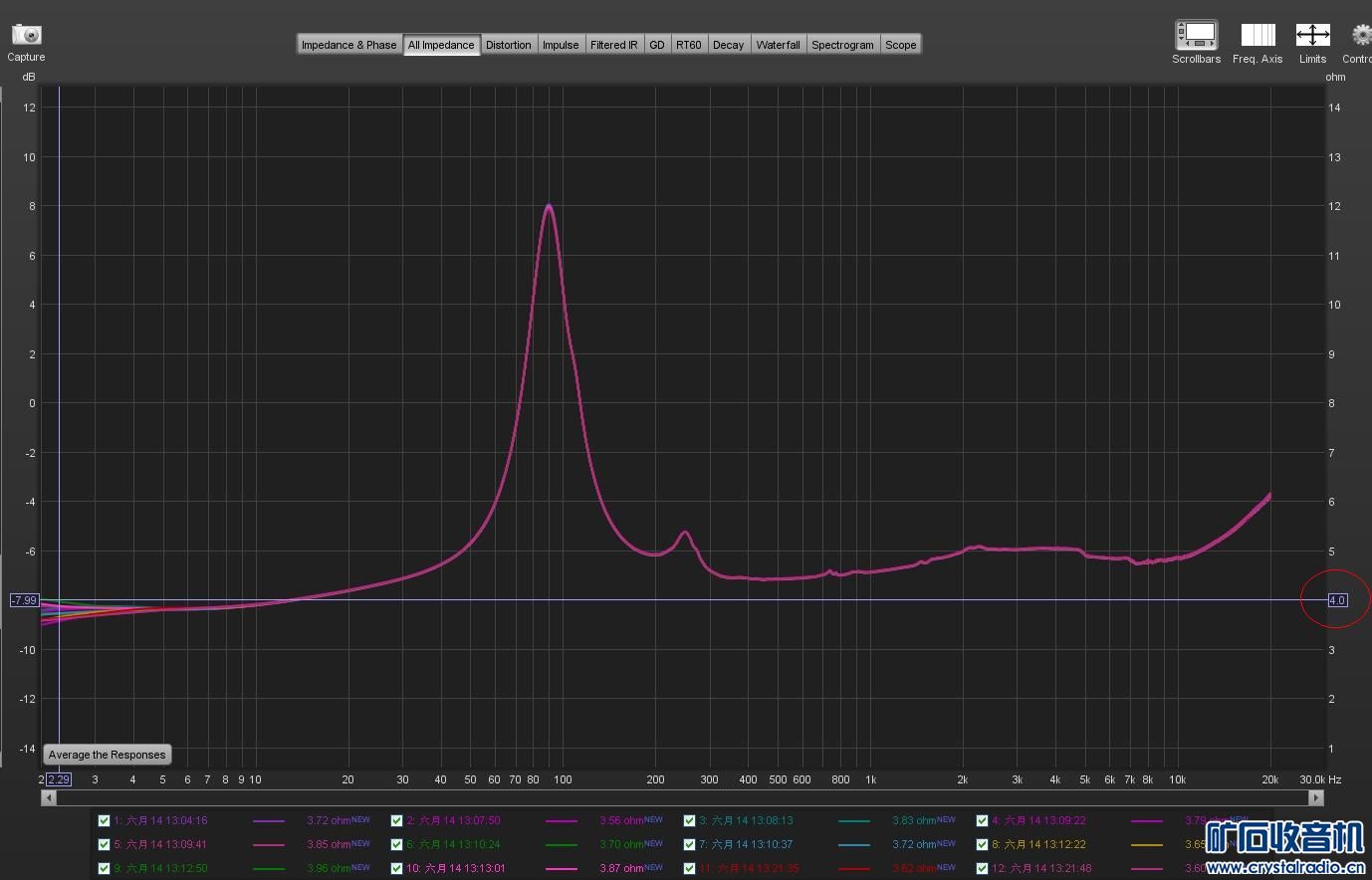Uncheck trace 1 measurement 13:04:16
The image size is (1372, 880).
(x=104, y=821)
